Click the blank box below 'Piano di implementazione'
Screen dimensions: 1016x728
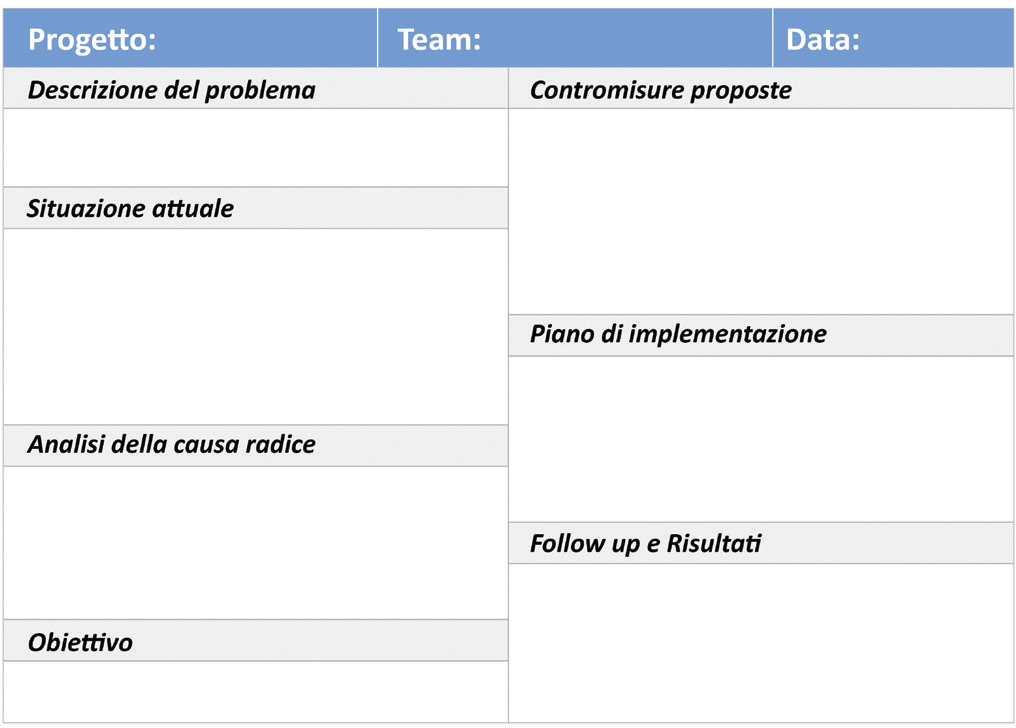(x=760, y=438)
